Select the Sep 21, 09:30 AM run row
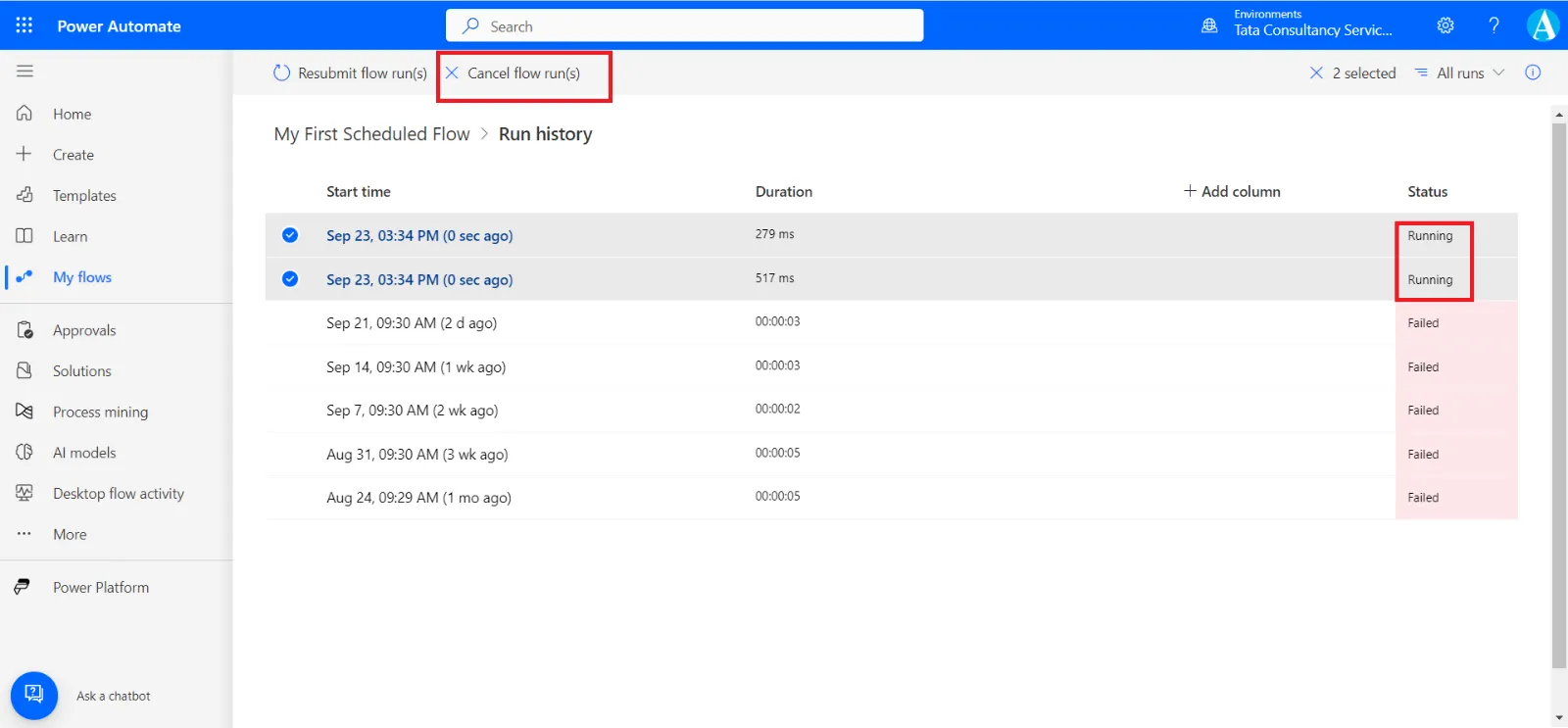The image size is (1568, 728). coord(891,322)
